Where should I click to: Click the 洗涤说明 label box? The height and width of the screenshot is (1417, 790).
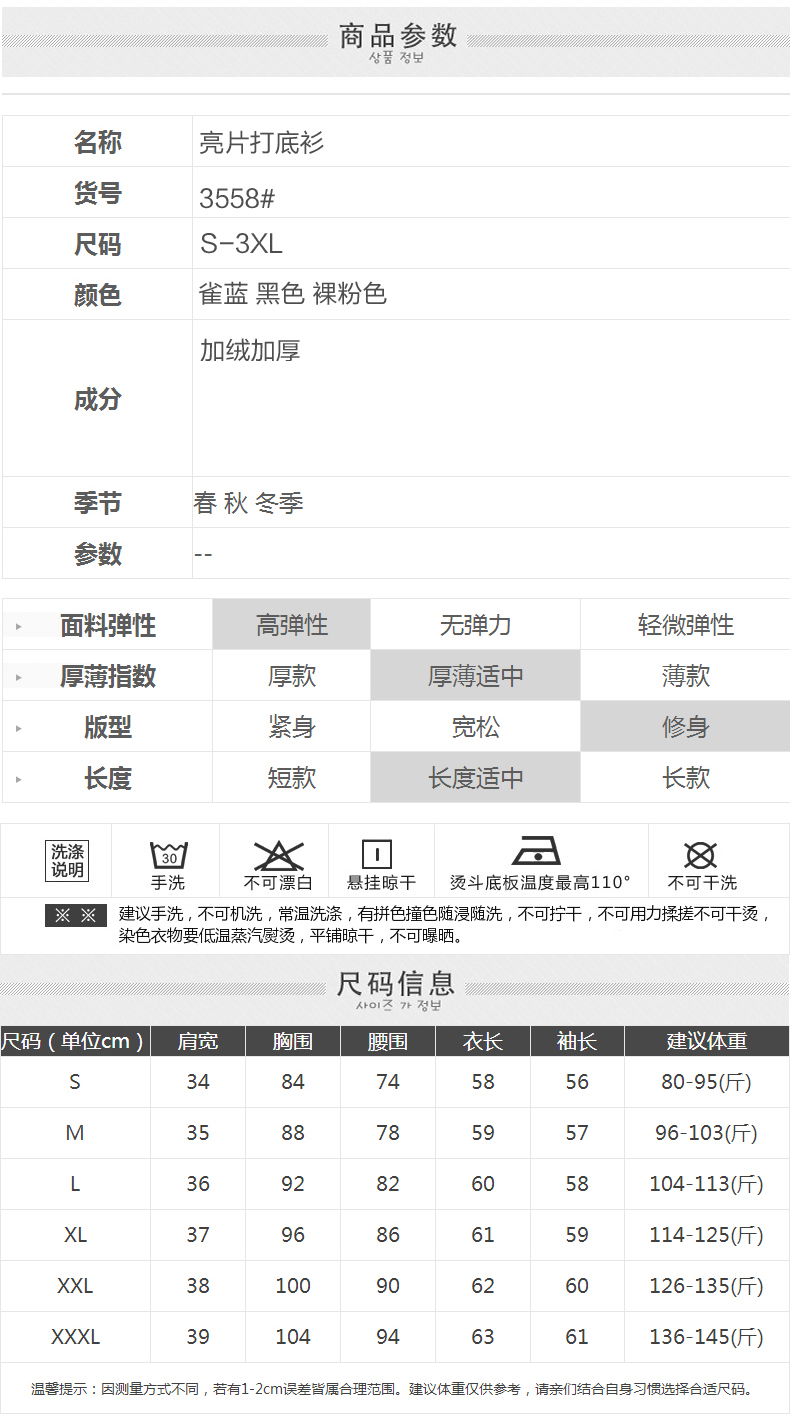pyautogui.click(x=68, y=860)
